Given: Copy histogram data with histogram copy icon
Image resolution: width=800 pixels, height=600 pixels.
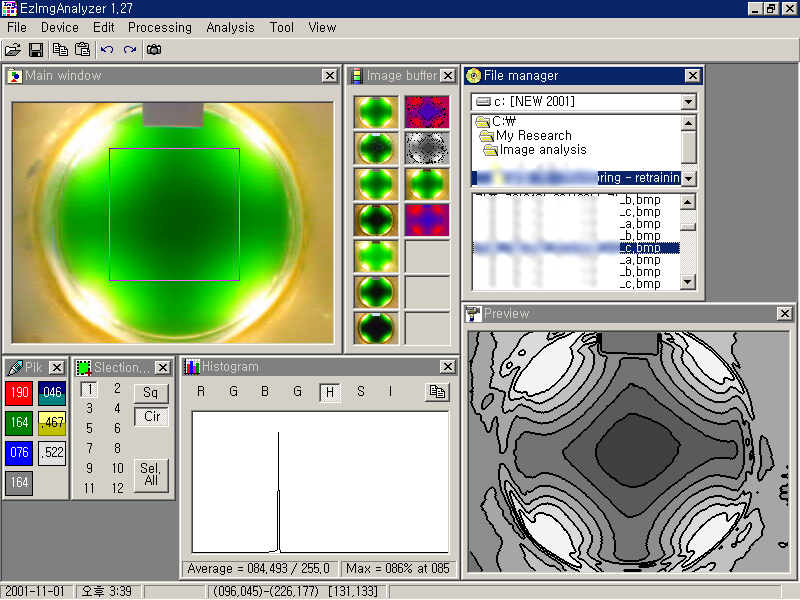Looking at the screenshot, I should (437, 392).
